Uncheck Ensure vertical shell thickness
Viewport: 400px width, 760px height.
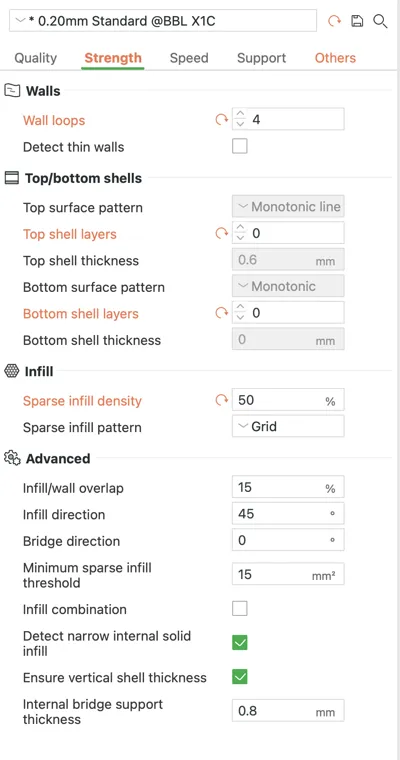pyautogui.click(x=240, y=677)
